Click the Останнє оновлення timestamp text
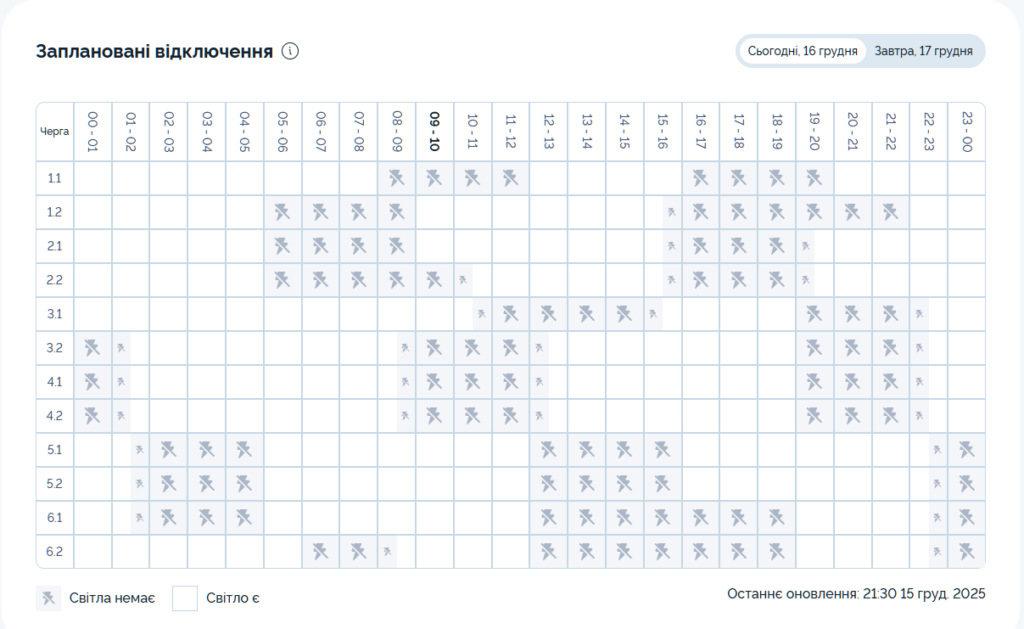This screenshot has width=1024, height=629. pos(856,594)
